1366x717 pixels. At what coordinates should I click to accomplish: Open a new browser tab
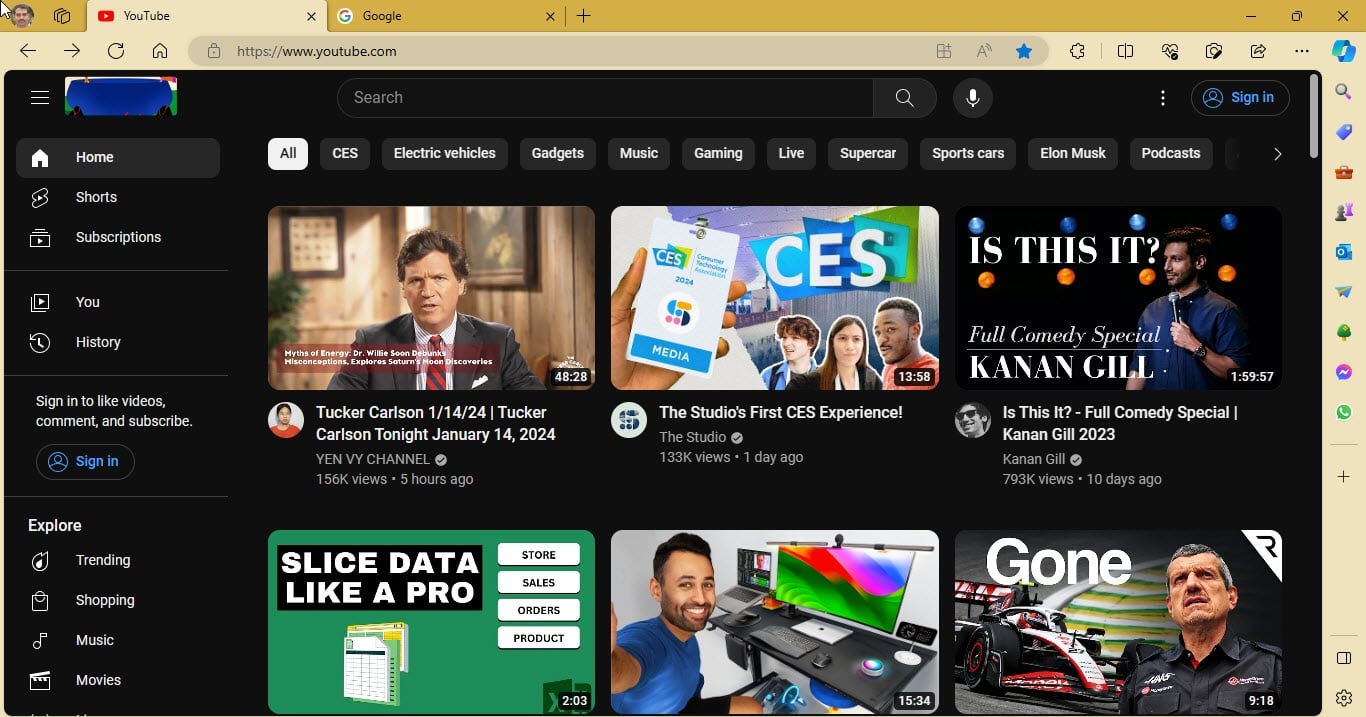point(584,16)
